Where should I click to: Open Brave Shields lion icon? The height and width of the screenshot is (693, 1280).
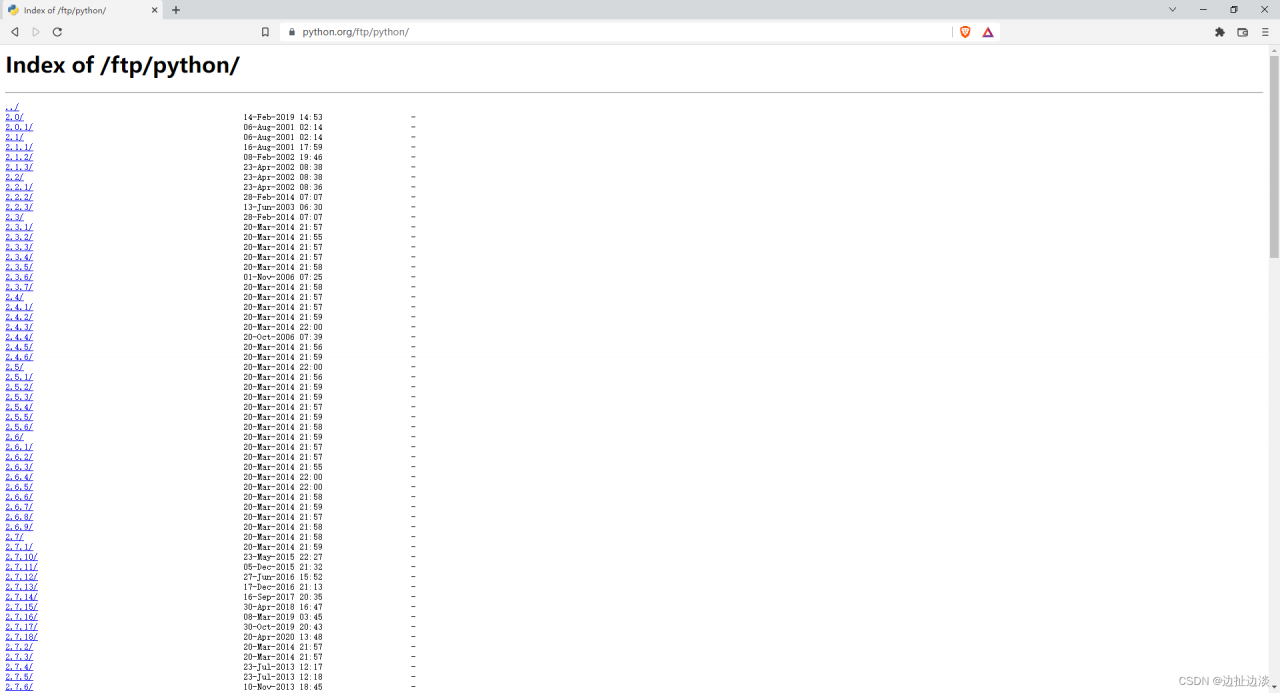coord(965,32)
